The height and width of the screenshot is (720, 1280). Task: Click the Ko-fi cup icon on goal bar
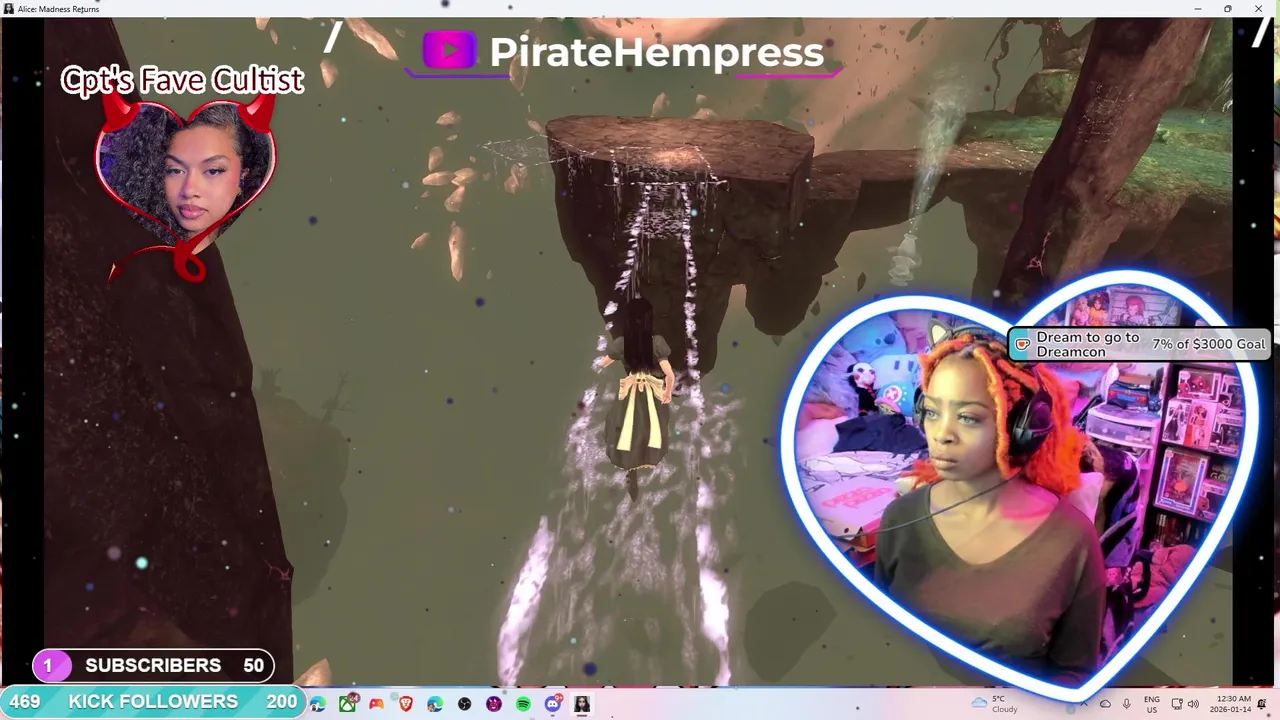(x=1022, y=344)
